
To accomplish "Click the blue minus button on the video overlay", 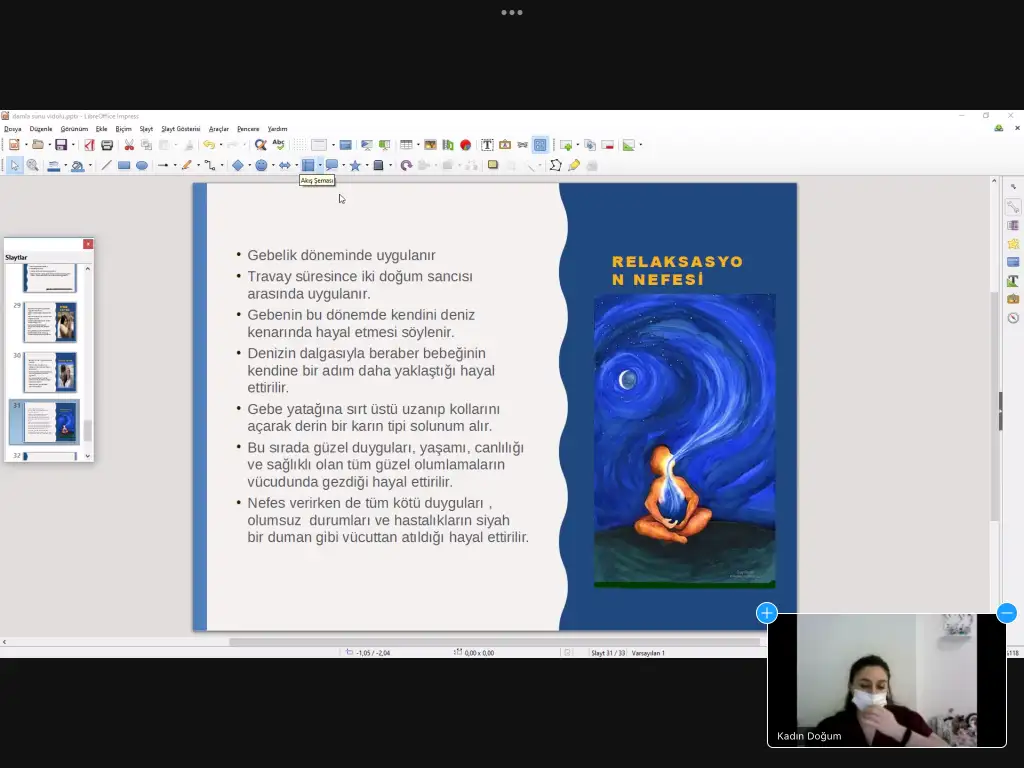I will click(x=1007, y=613).
